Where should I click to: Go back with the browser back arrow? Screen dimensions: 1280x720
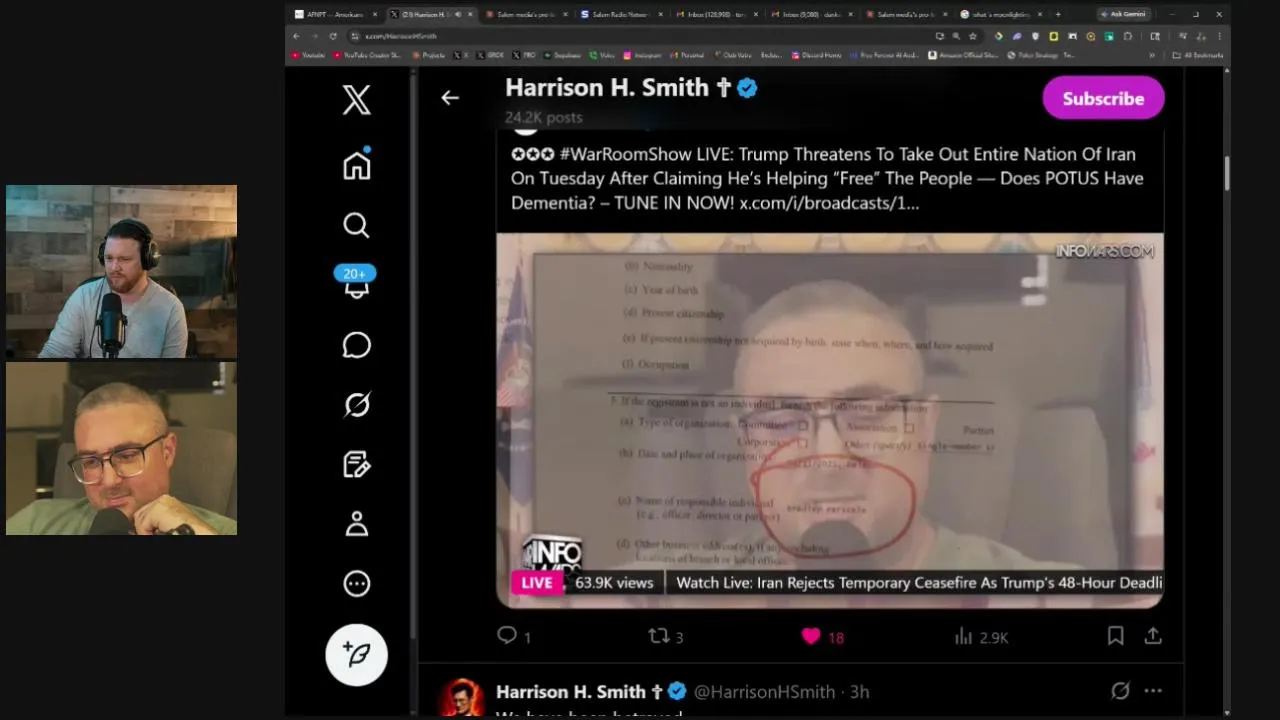[296, 36]
